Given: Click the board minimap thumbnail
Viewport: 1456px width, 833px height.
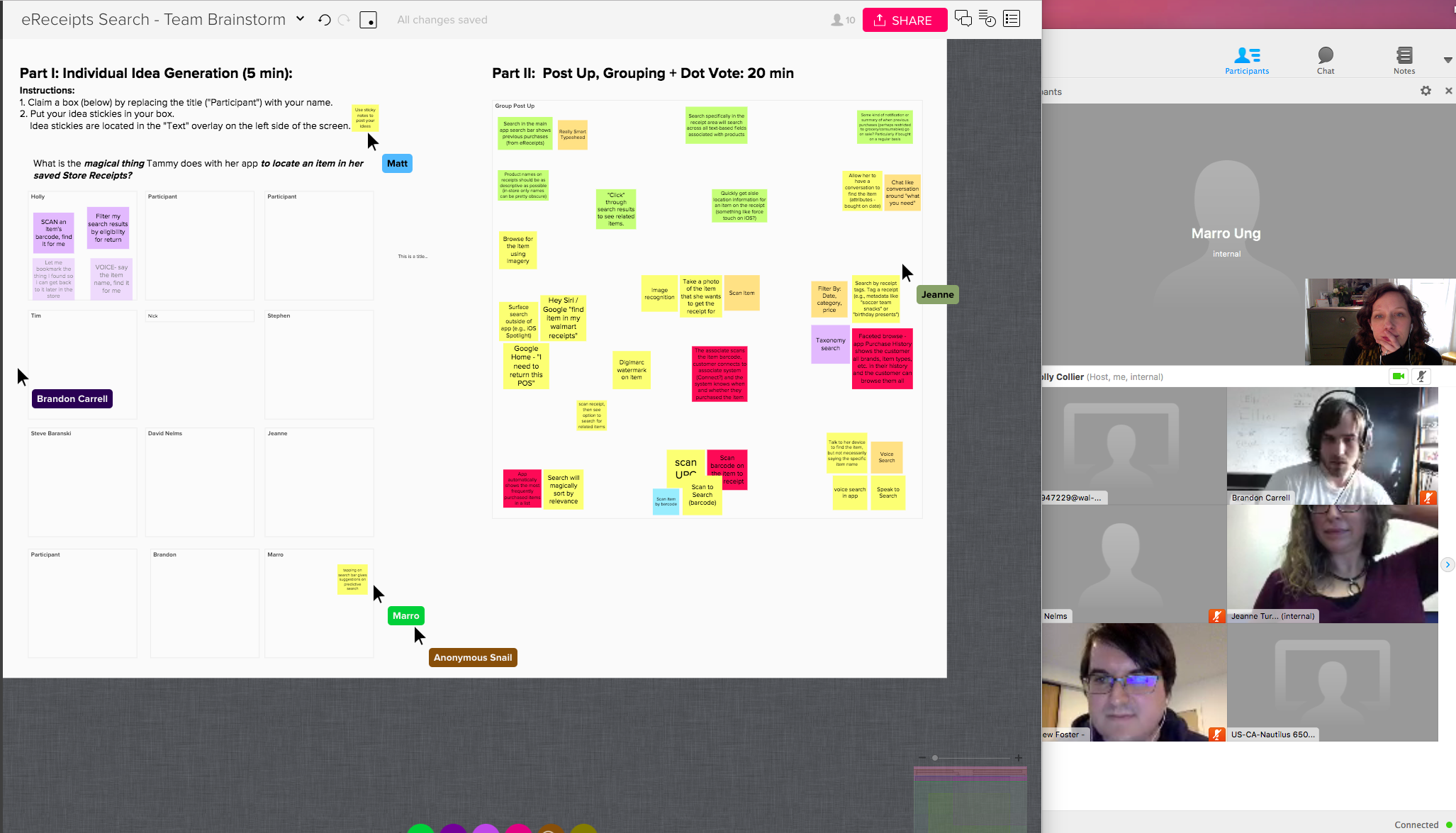Looking at the screenshot, I should tap(970, 798).
